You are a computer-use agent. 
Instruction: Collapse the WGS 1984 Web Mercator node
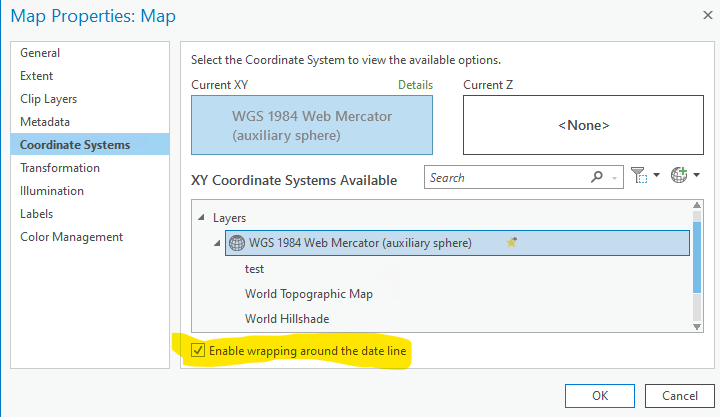tap(218, 243)
